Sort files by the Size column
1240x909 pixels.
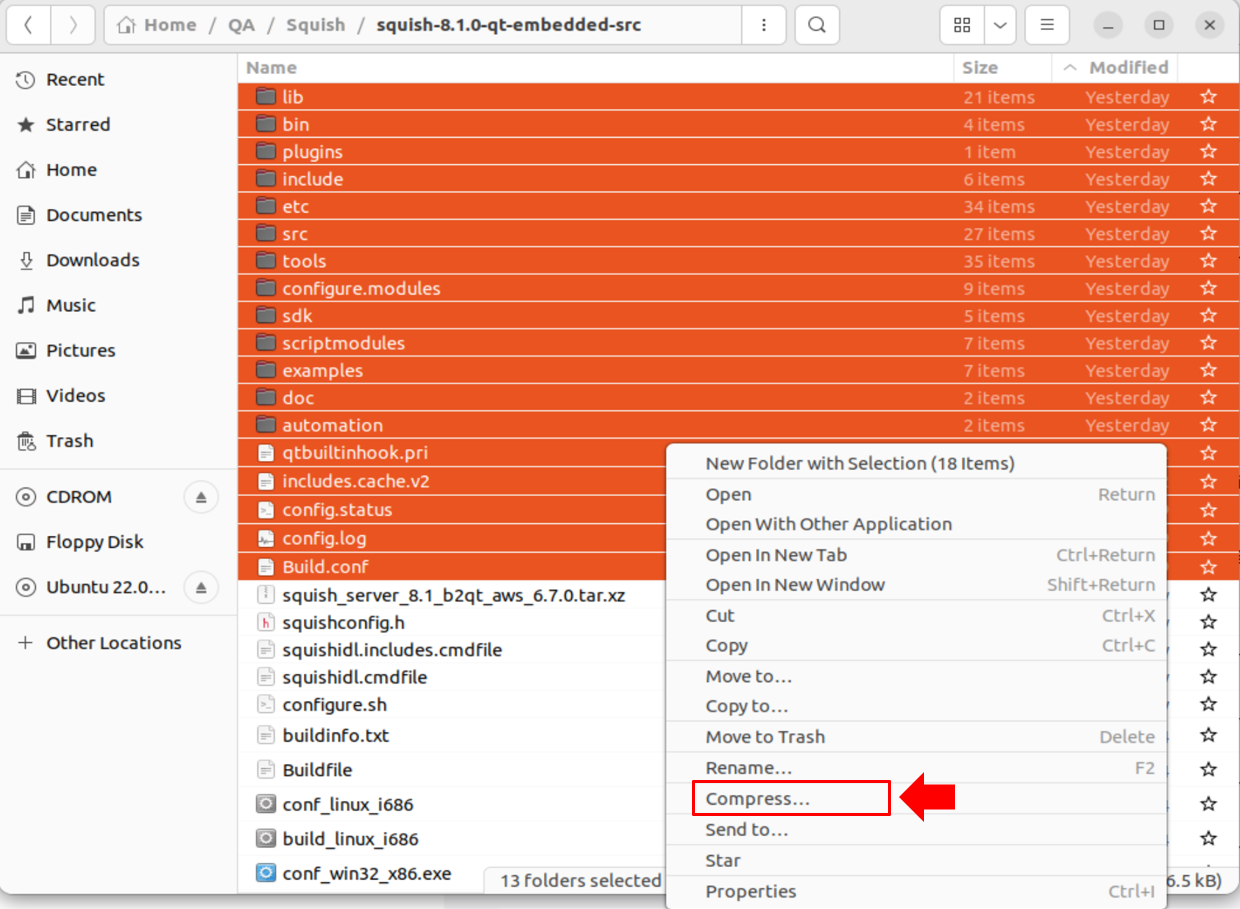pyautogui.click(x=980, y=68)
